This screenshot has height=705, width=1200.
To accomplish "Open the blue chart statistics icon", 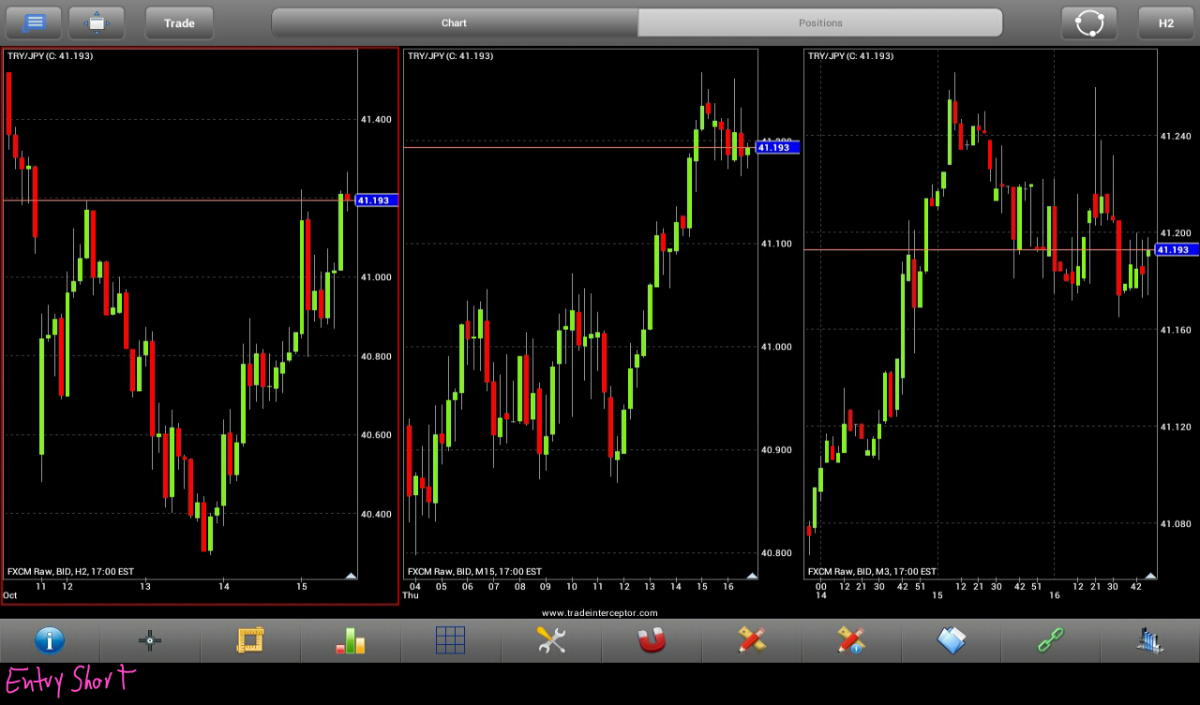I will (1149, 640).
